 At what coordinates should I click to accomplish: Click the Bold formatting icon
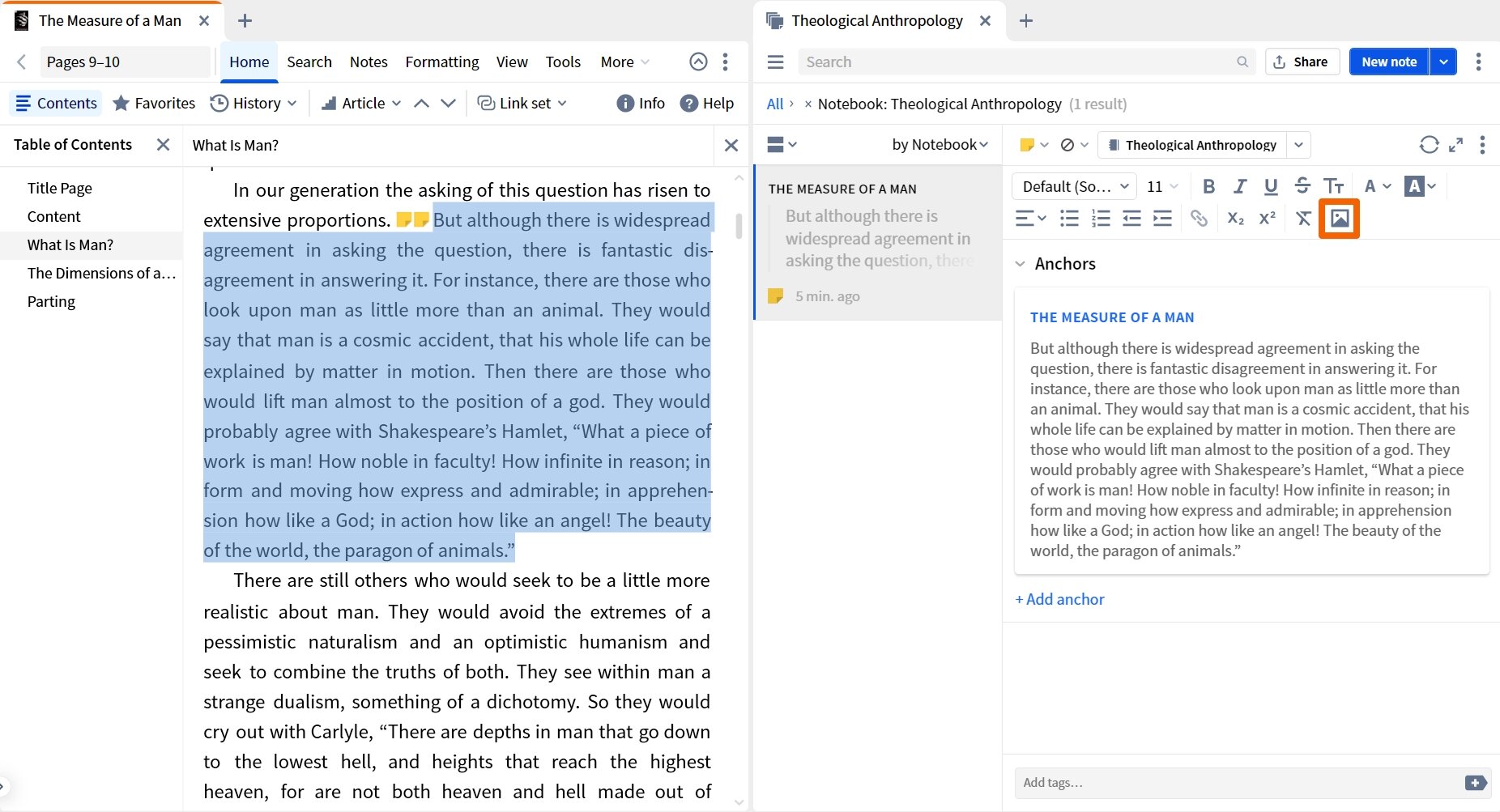(1208, 186)
